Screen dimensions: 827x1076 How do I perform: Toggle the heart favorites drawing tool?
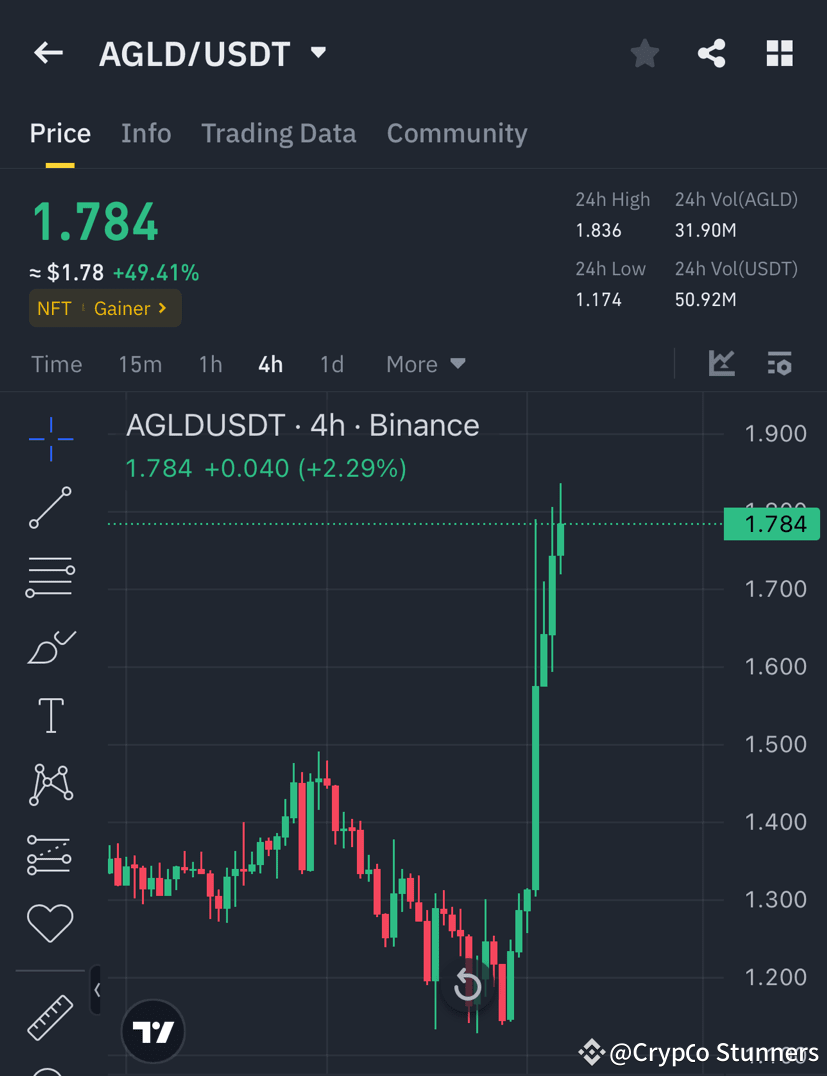point(50,923)
